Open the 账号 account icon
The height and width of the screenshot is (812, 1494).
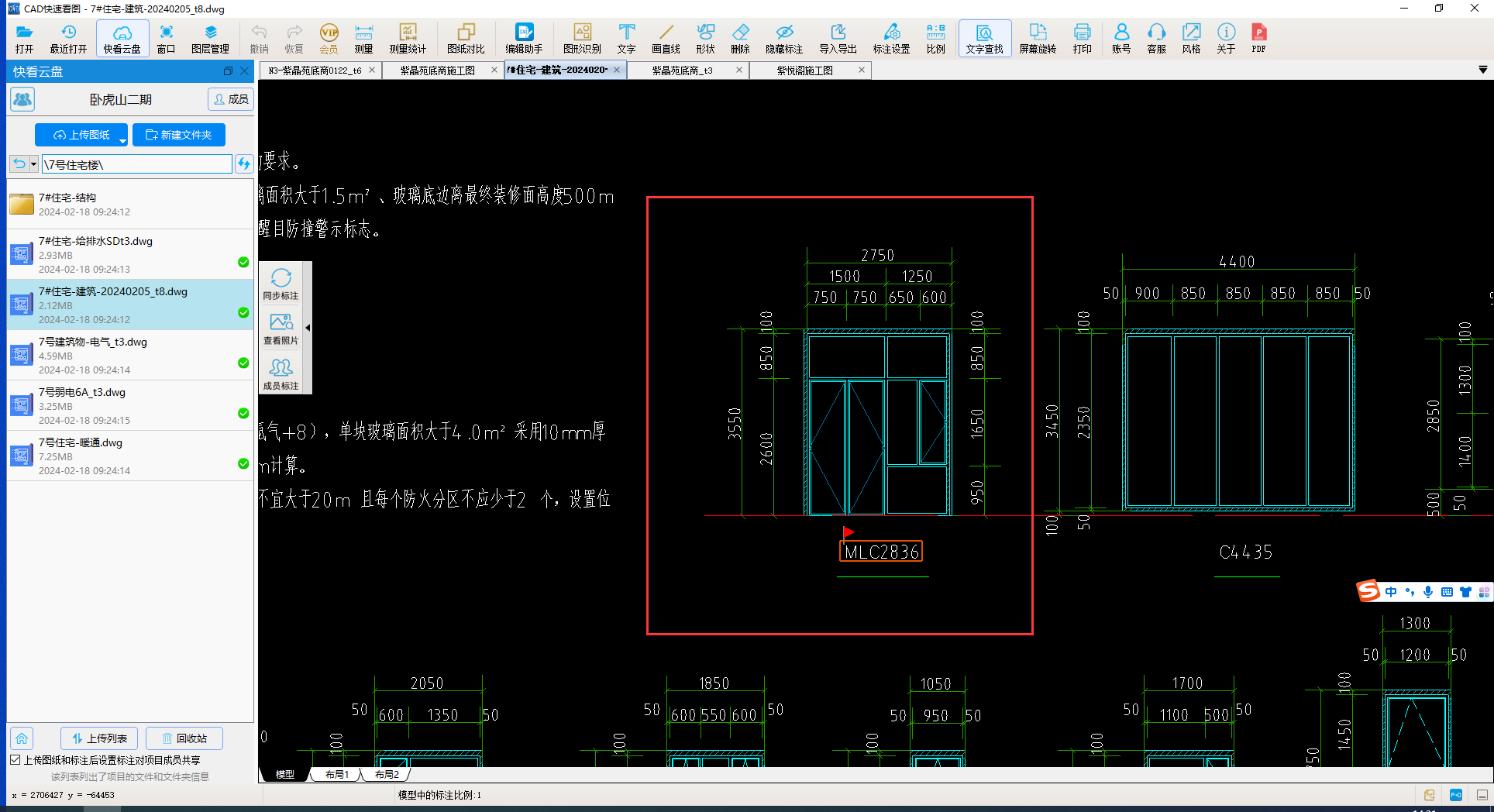[x=1121, y=39]
